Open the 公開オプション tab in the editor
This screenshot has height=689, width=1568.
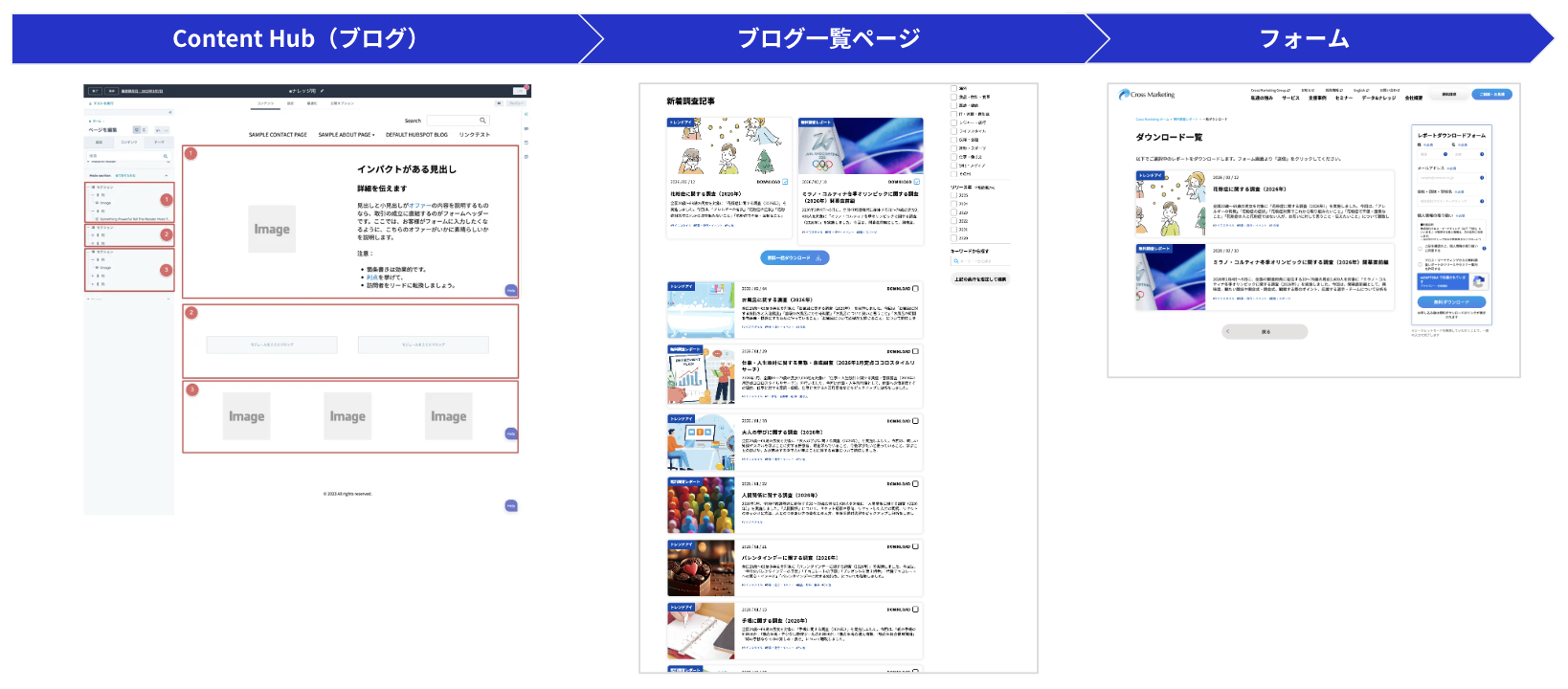342,103
